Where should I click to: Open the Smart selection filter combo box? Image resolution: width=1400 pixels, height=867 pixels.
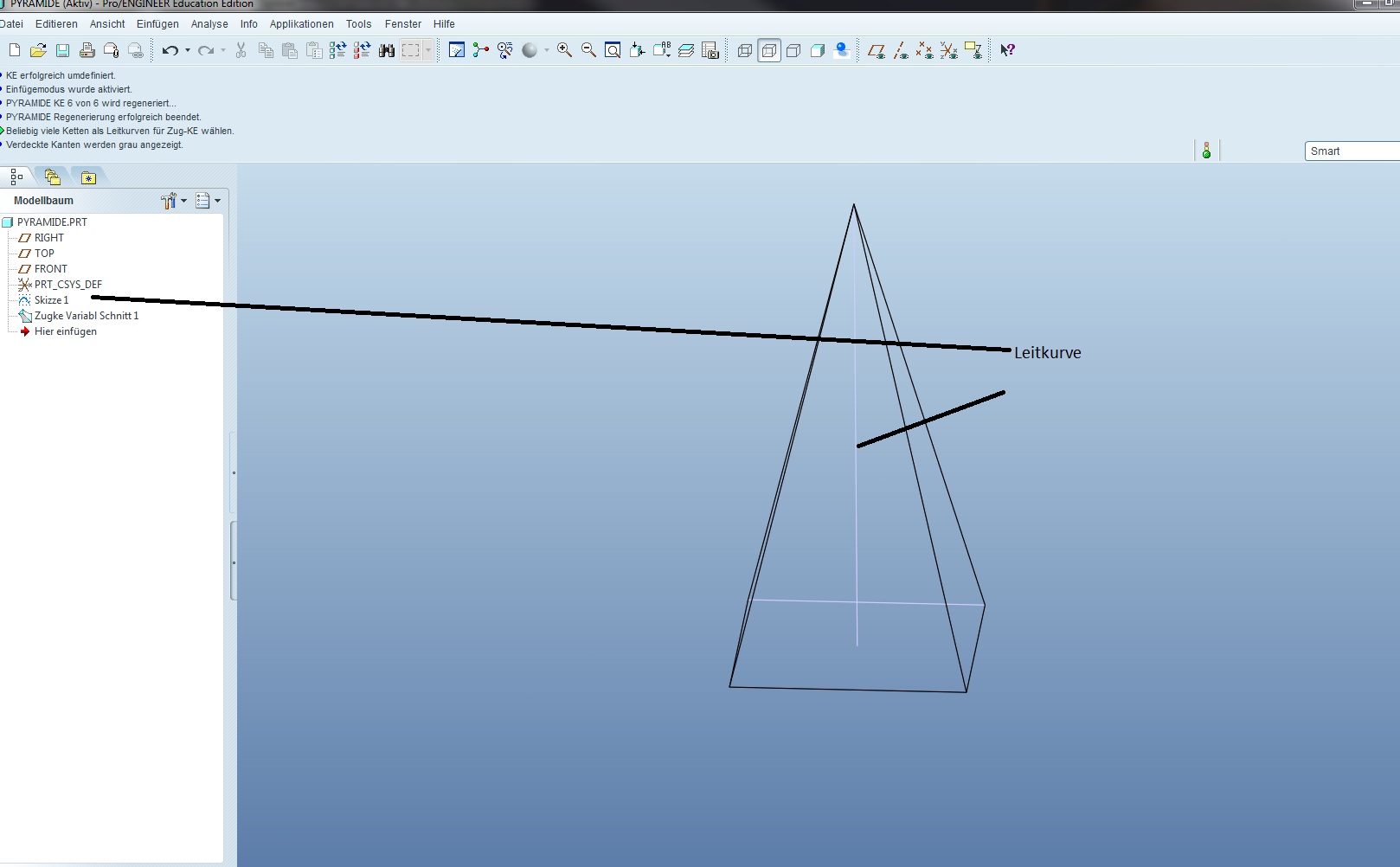point(1352,151)
